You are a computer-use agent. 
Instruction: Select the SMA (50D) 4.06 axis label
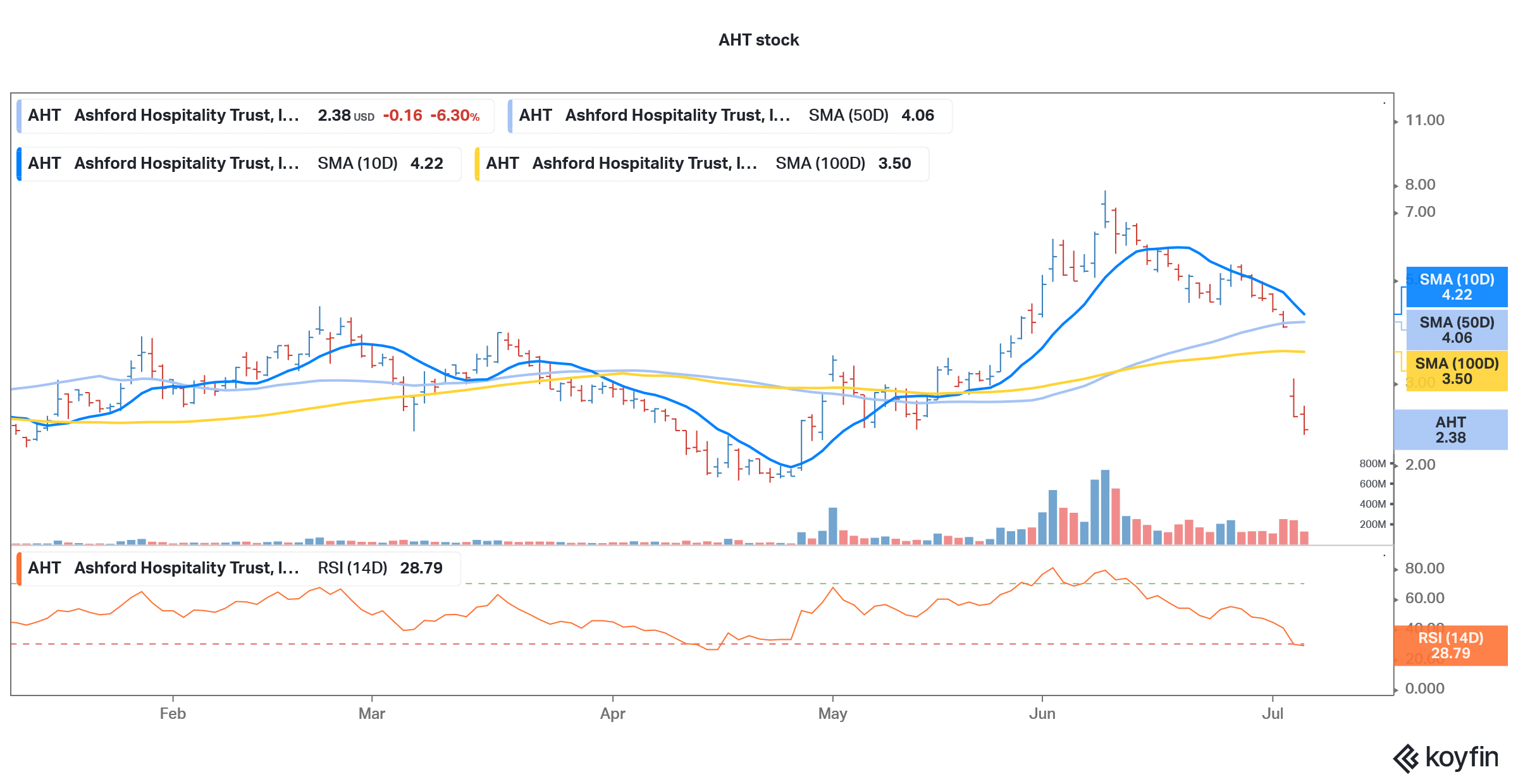click(1457, 330)
